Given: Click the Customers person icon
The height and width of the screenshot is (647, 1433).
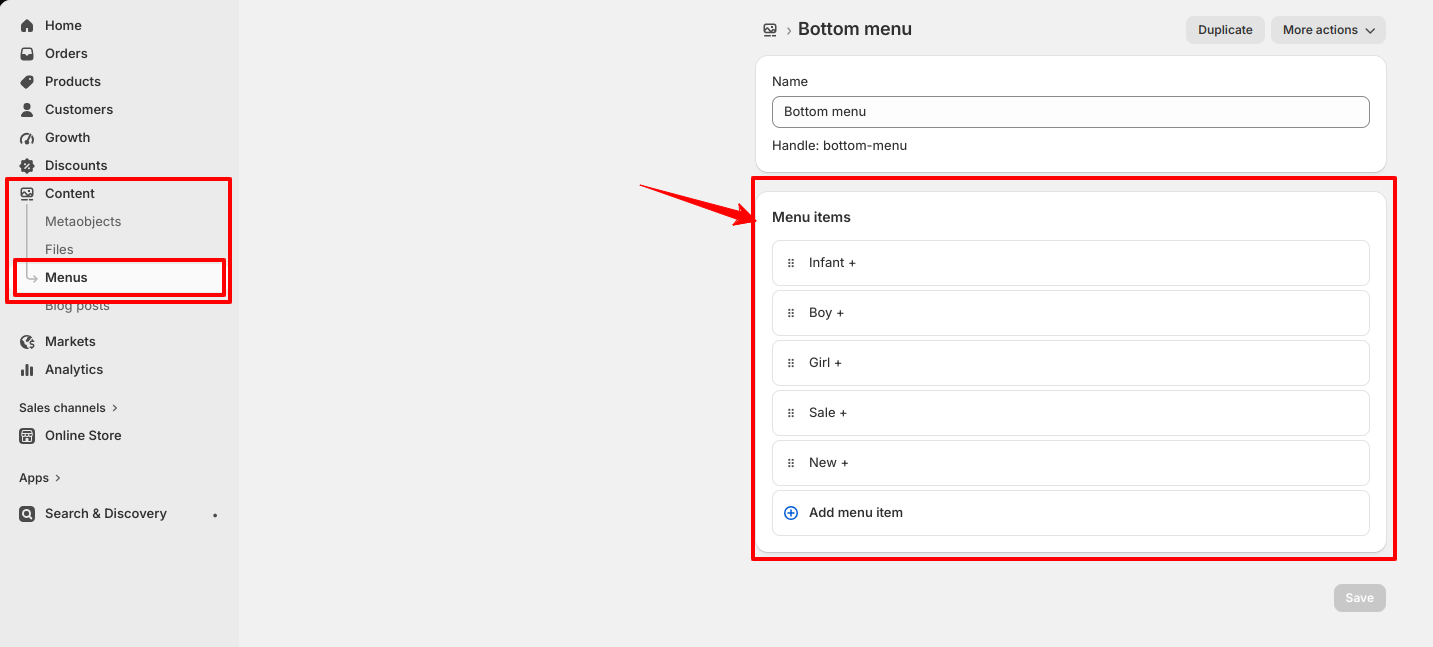Looking at the screenshot, I should coord(27,109).
